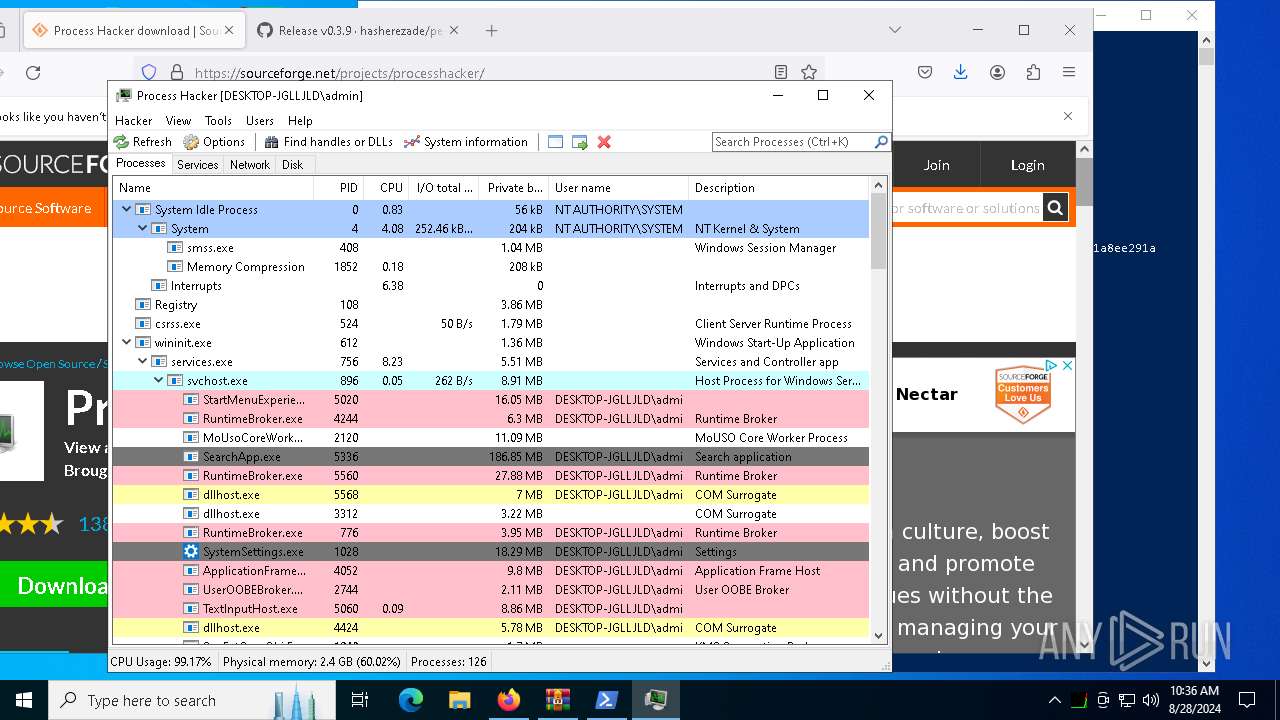Select the csrss.exe process row

491,323
